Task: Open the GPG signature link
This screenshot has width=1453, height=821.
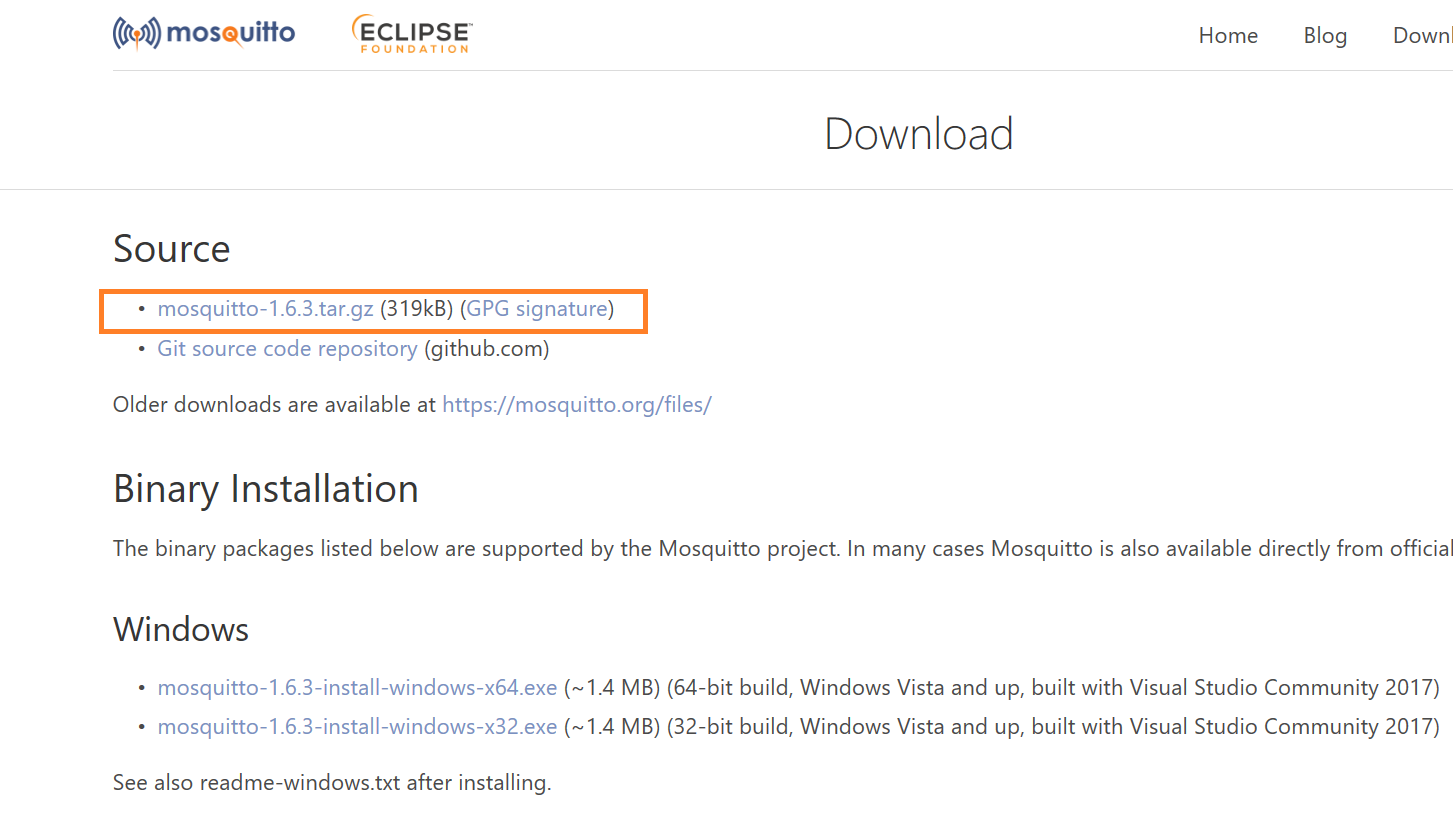Action: [x=537, y=309]
